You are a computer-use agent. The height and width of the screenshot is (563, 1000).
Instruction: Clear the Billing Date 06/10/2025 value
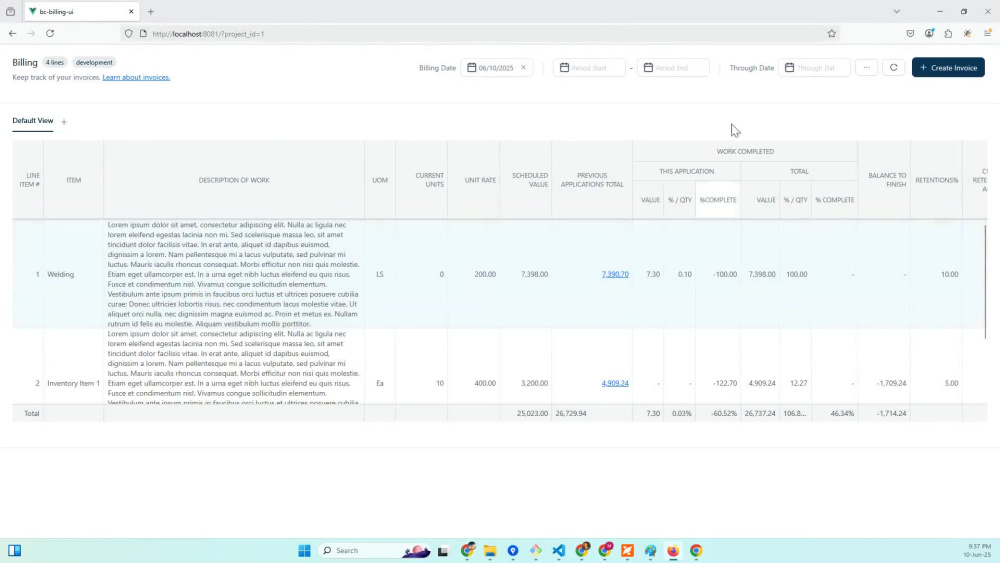pos(524,68)
